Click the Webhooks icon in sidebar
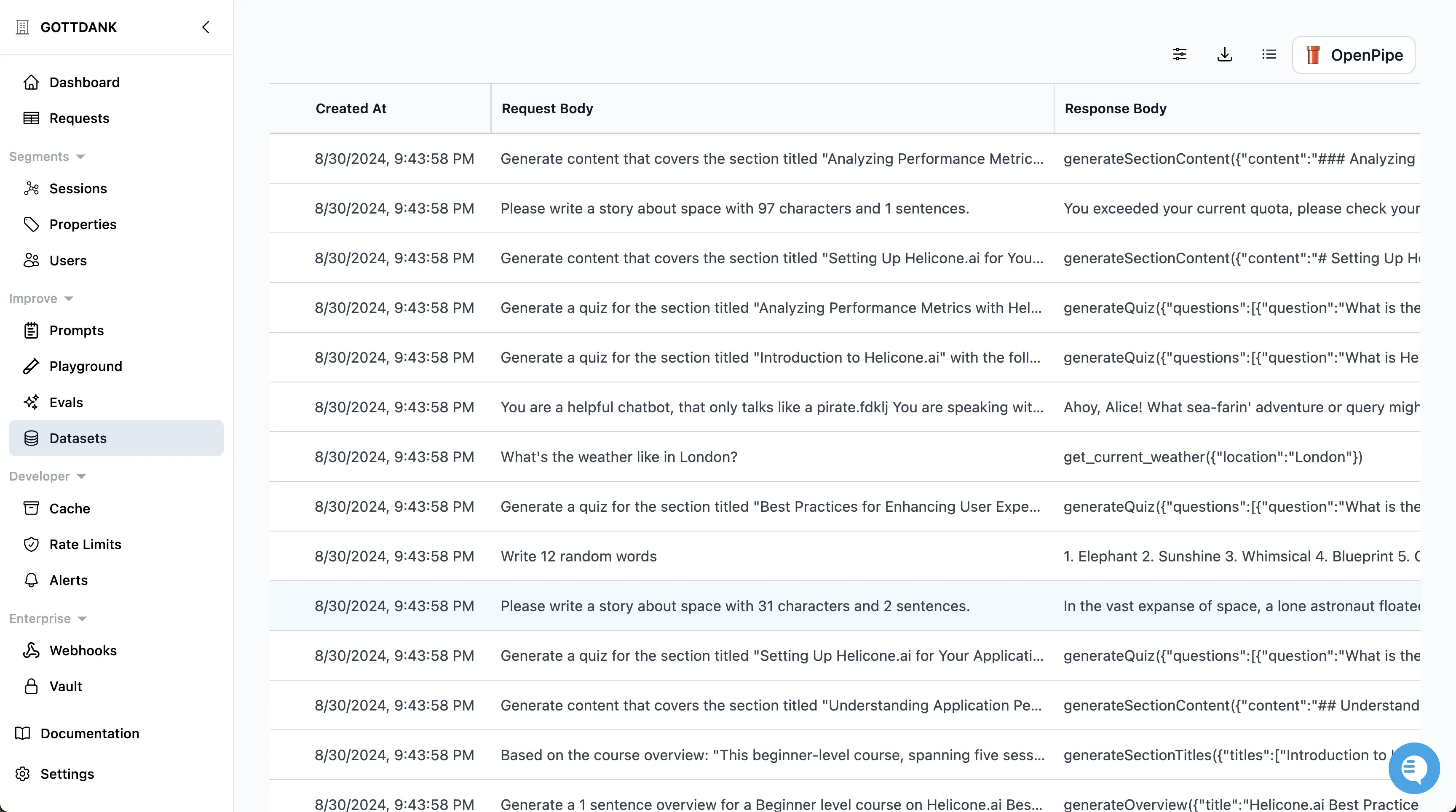The height and width of the screenshot is (812, 1456). (x=31, y=650)
